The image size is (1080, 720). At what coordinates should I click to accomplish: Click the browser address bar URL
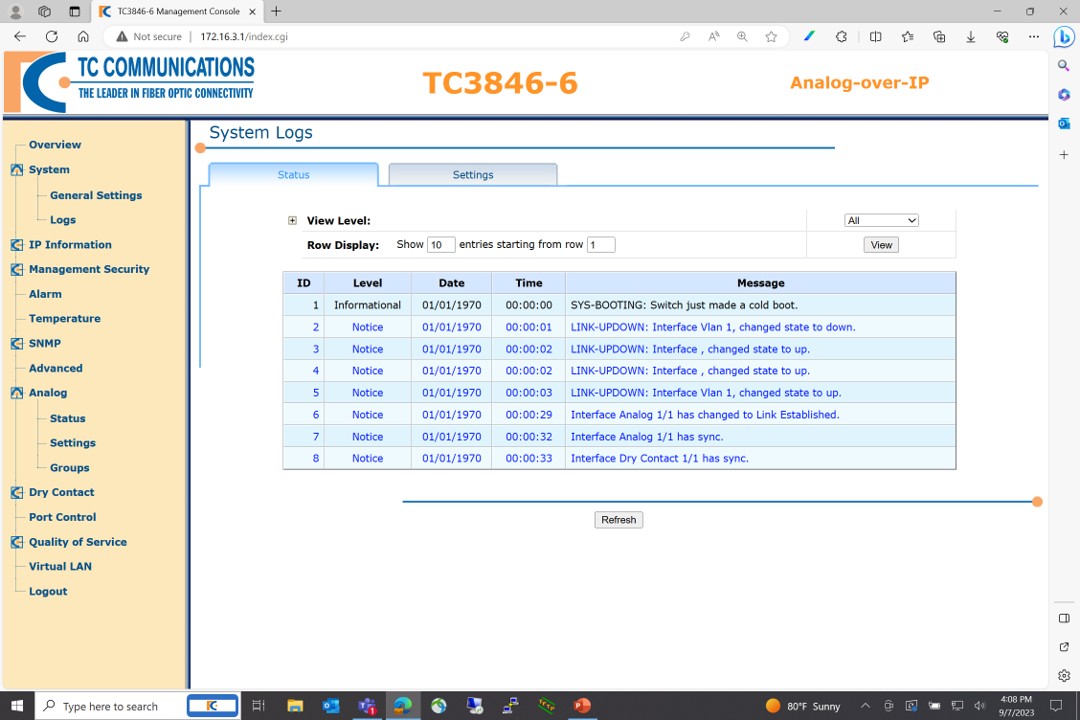[x=244, y=37]
